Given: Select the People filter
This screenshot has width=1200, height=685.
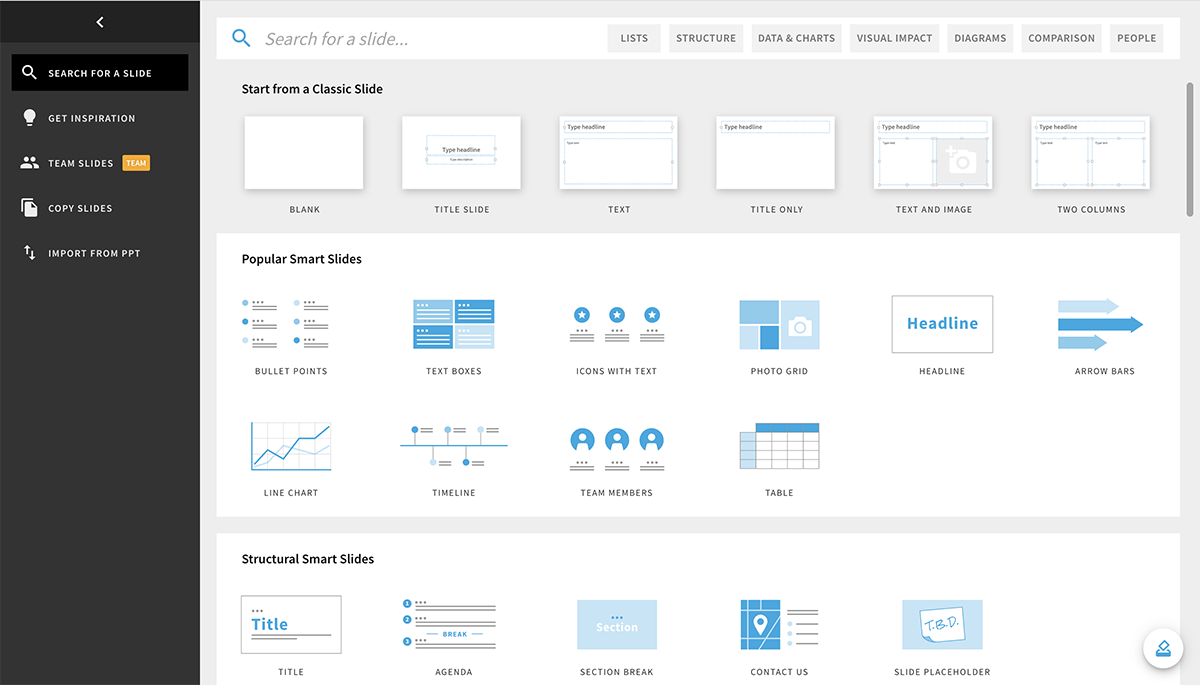Looking at the screenshot, I should pyautogui.click(x=1136, y=37).
